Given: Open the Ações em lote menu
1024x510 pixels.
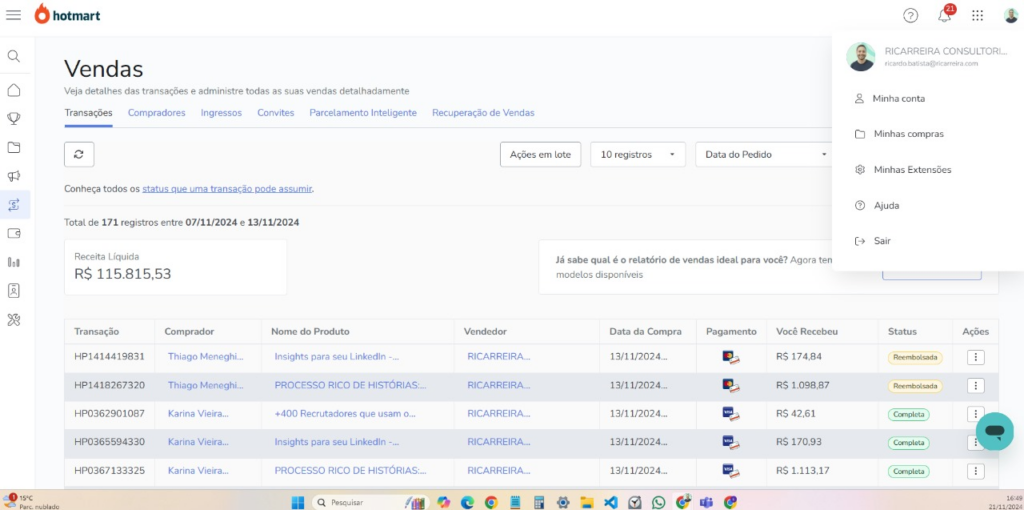Looking at the screenshot, I should click(540, 155).
